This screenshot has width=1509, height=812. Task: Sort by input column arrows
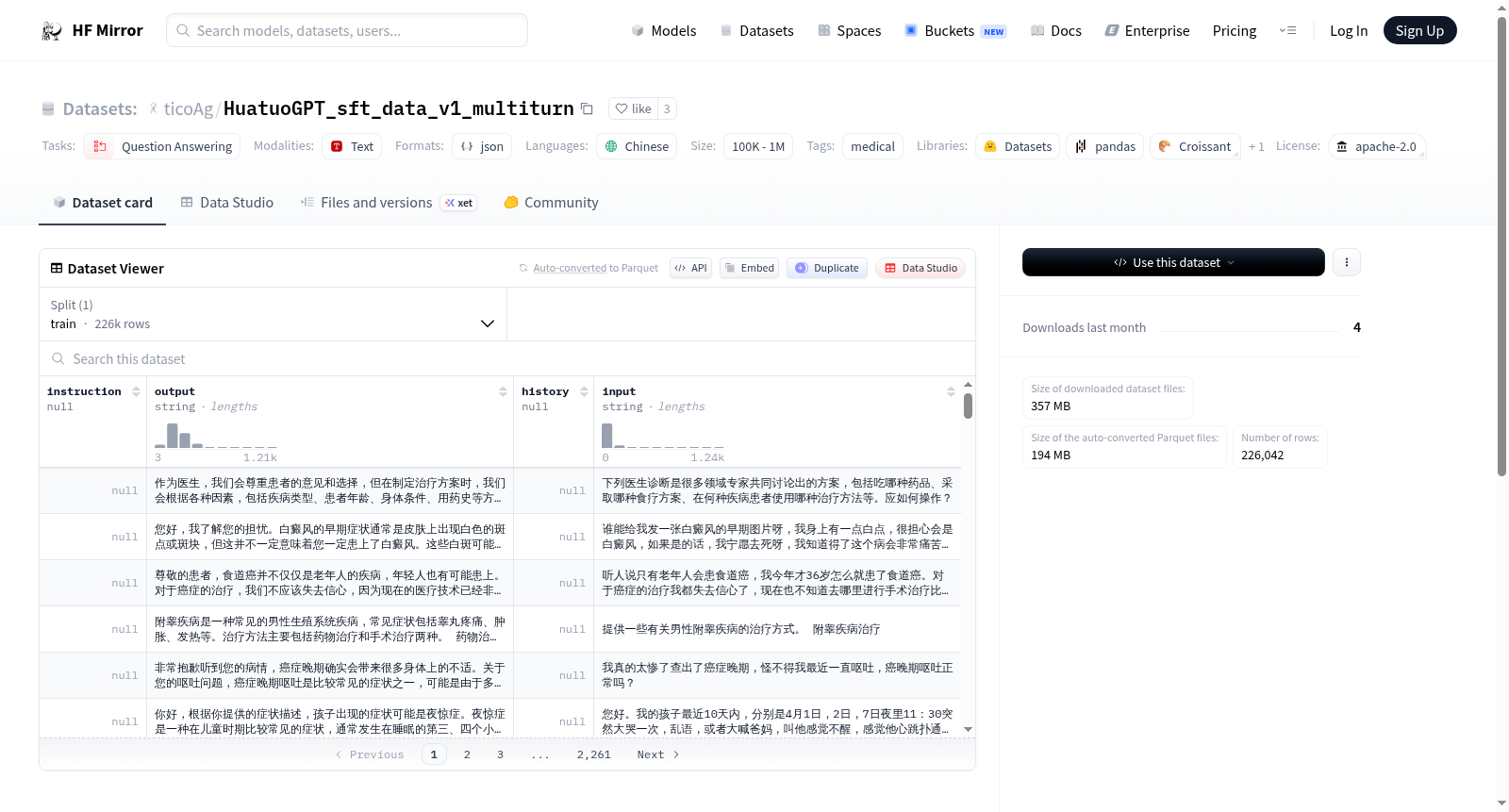(951, 391)
